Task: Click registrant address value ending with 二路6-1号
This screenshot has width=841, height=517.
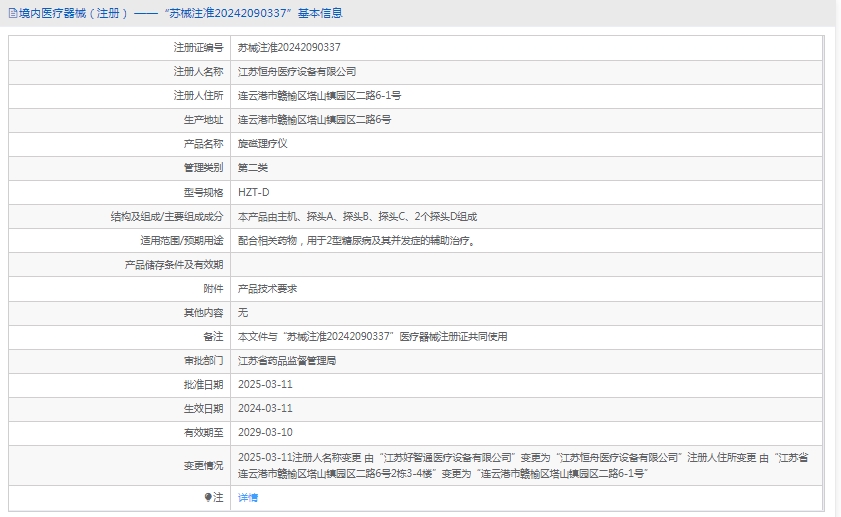Action: [x=319, y=96]
